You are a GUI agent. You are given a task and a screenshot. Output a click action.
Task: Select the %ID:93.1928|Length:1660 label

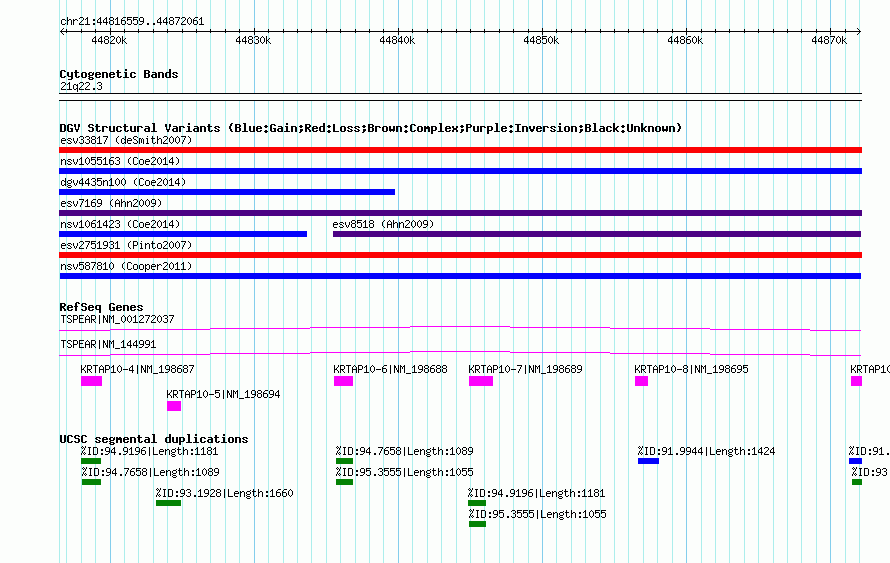click(224, 493)
